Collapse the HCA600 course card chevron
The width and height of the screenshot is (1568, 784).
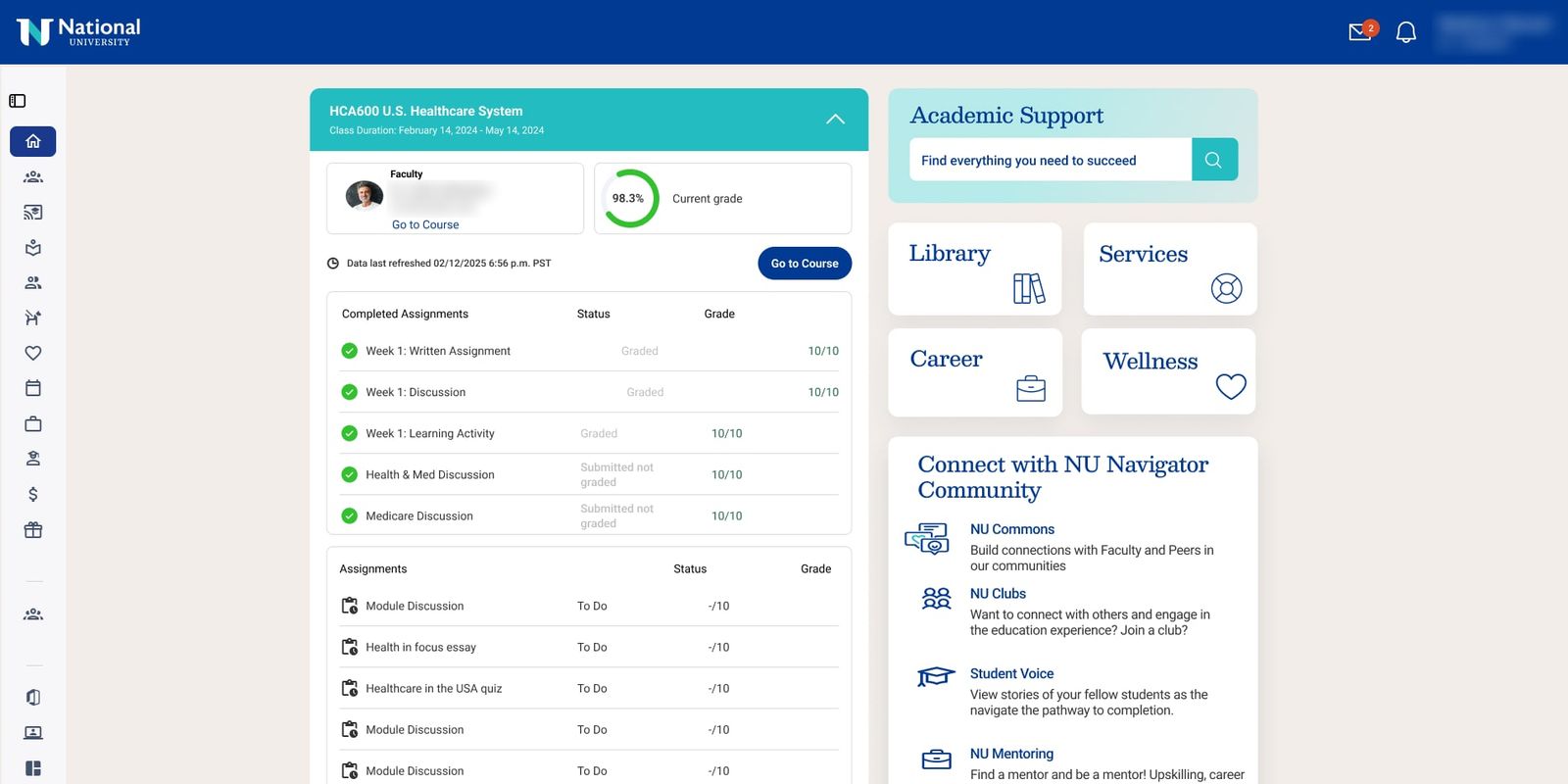[835, 120]
